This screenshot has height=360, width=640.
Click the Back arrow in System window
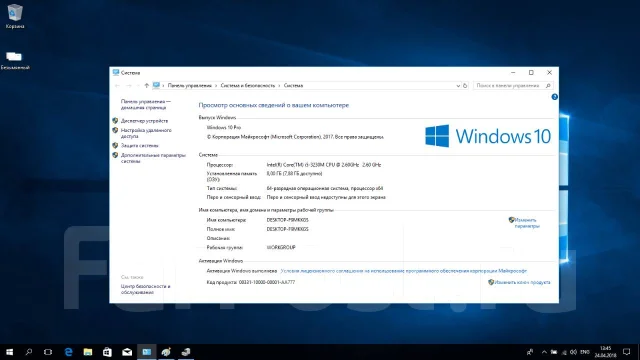tap(118, 86)
